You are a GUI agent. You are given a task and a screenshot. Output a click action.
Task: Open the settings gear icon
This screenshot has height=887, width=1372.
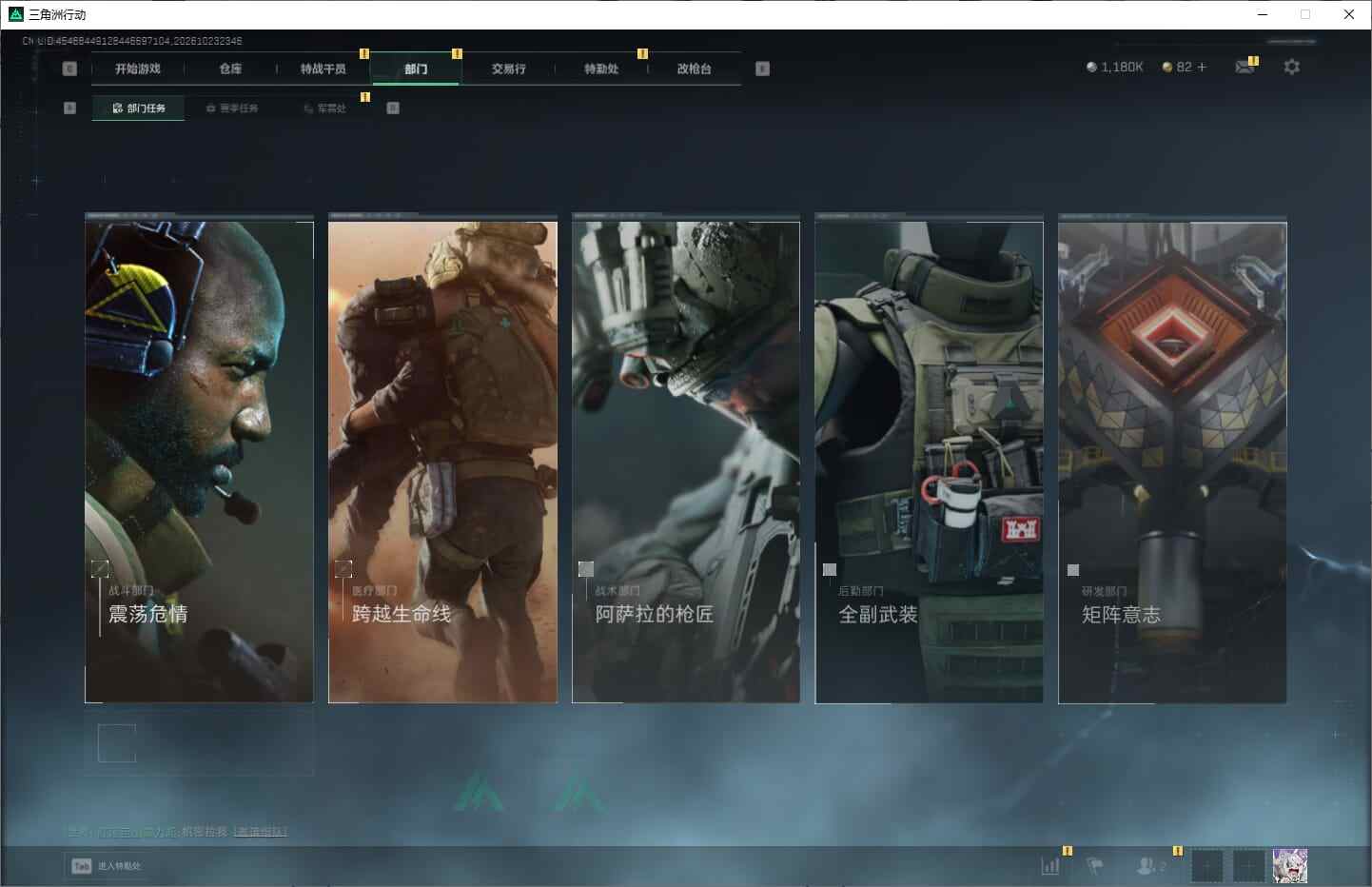1291,67
